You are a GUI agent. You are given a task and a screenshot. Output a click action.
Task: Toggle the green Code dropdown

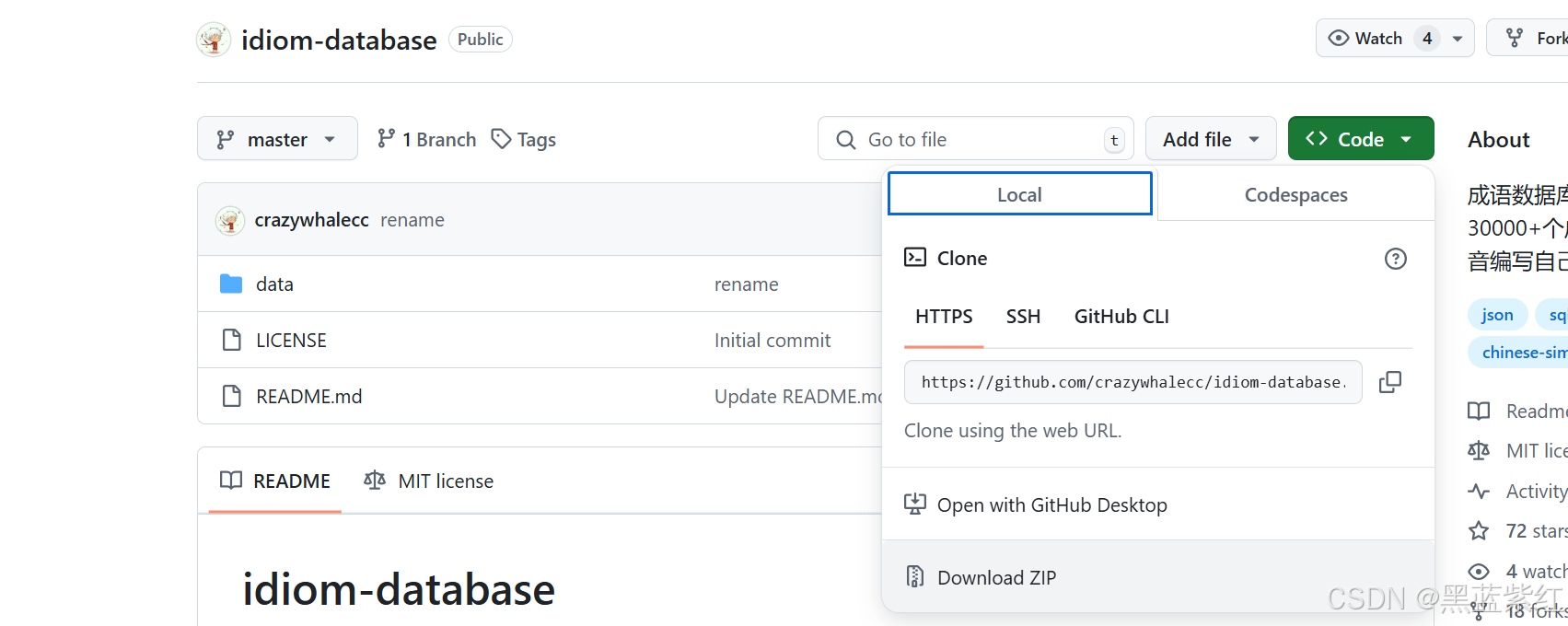[x=1361, y=138]
